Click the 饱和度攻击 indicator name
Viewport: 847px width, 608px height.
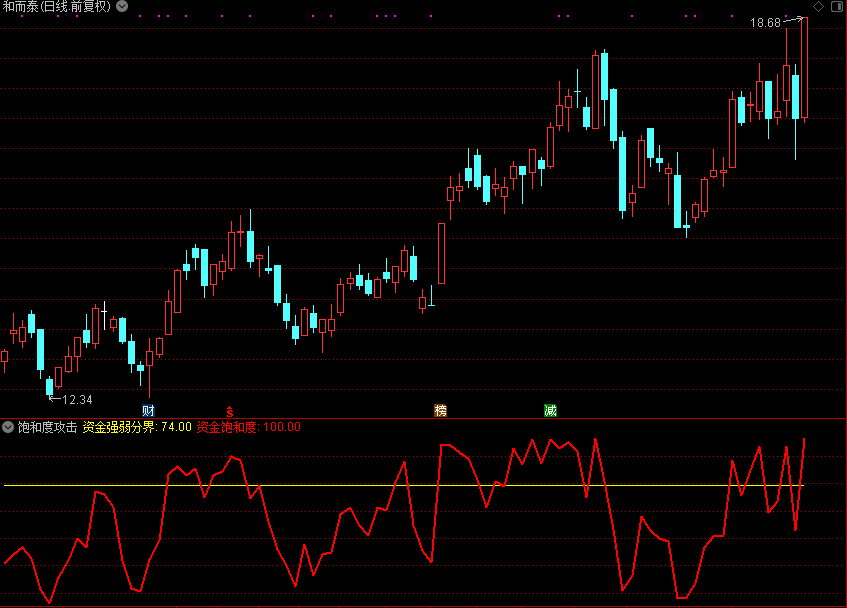click(x=48, y=427)
